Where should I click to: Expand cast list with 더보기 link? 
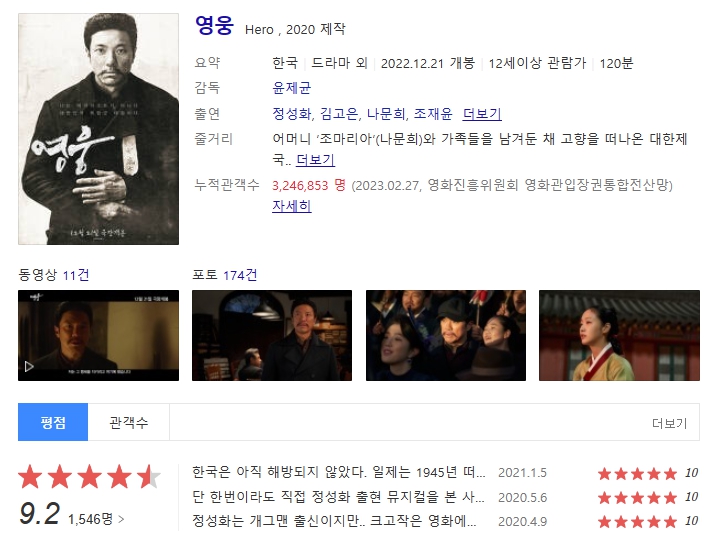482,114
